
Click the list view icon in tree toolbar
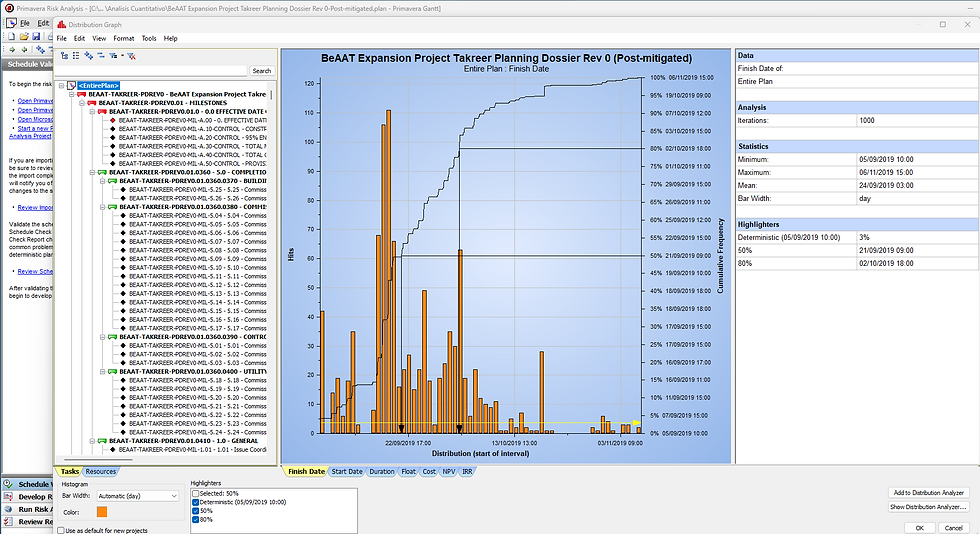76,56
